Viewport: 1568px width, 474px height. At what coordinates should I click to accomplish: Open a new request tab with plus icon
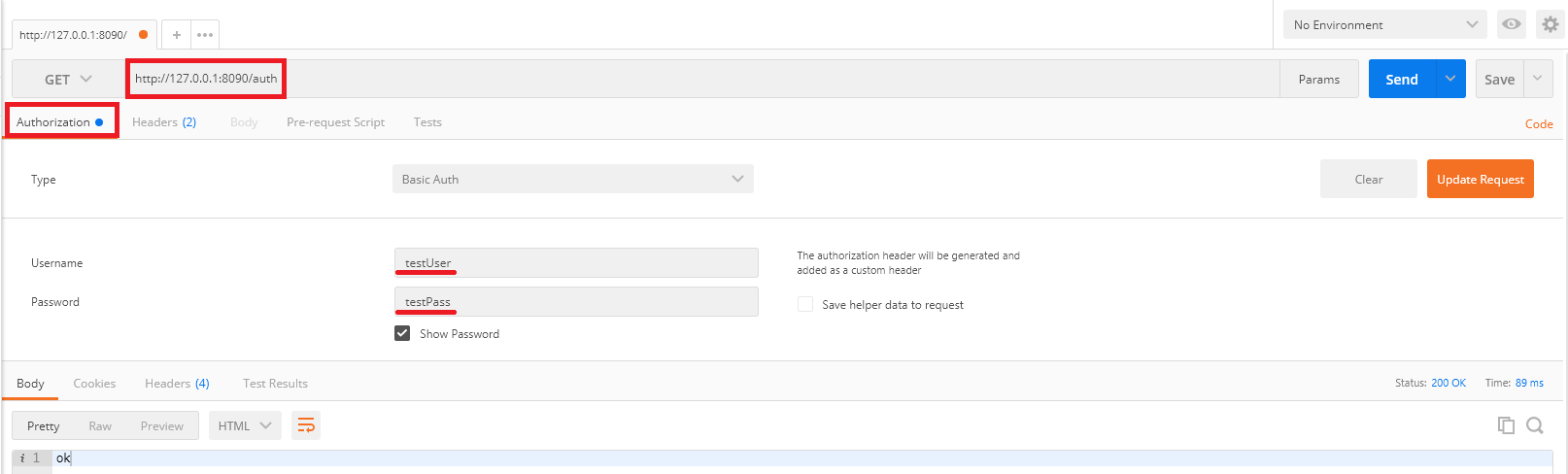[x=176, y=35]
